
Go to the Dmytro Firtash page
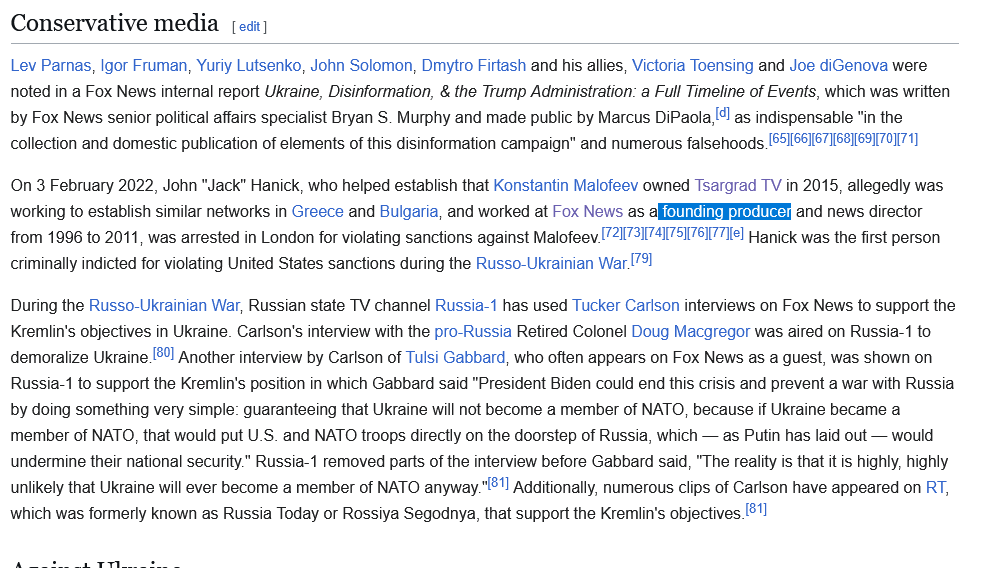tap(473, 66)
